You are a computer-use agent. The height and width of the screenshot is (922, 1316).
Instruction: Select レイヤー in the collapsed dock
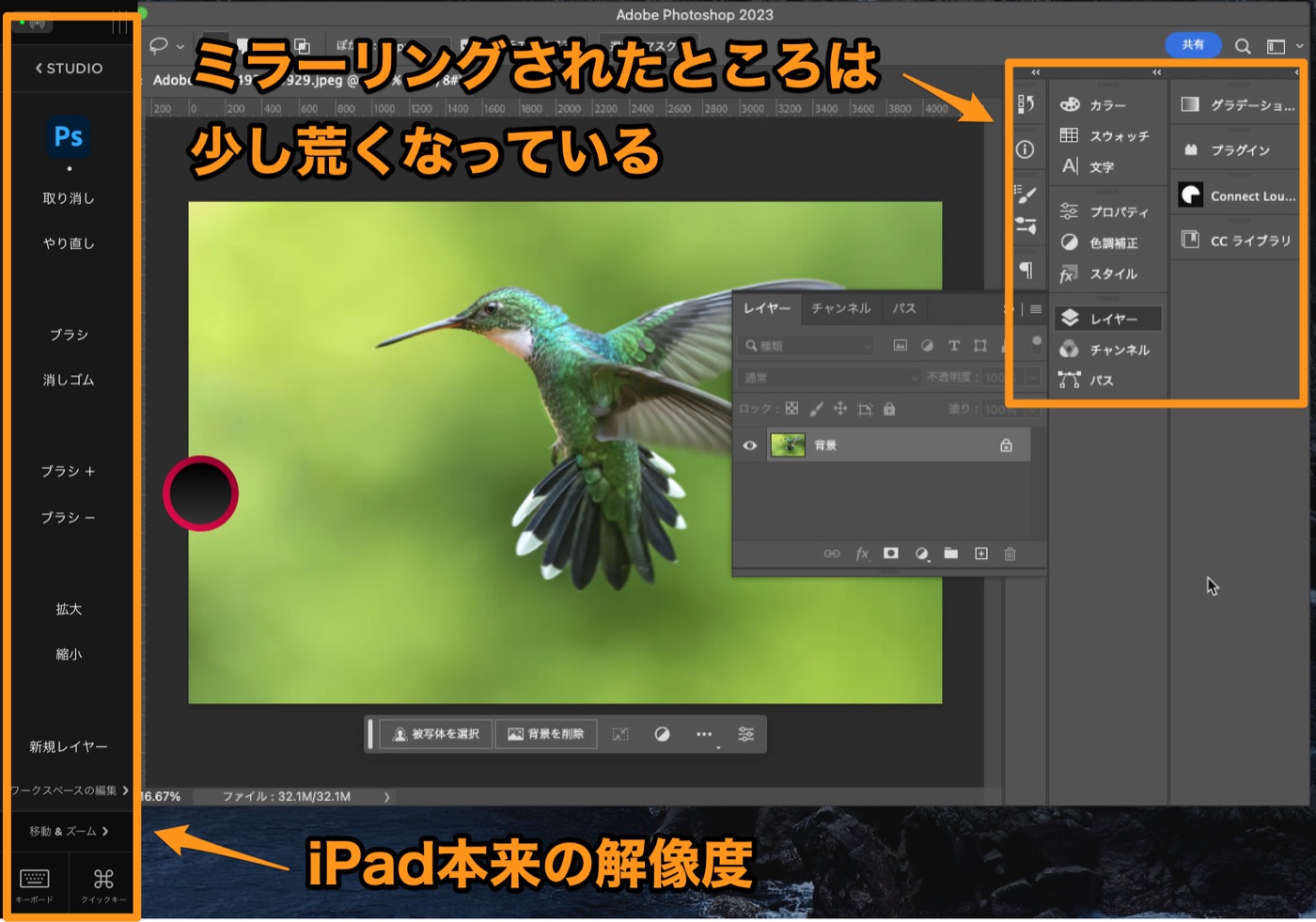click(x=1107, y=319)
